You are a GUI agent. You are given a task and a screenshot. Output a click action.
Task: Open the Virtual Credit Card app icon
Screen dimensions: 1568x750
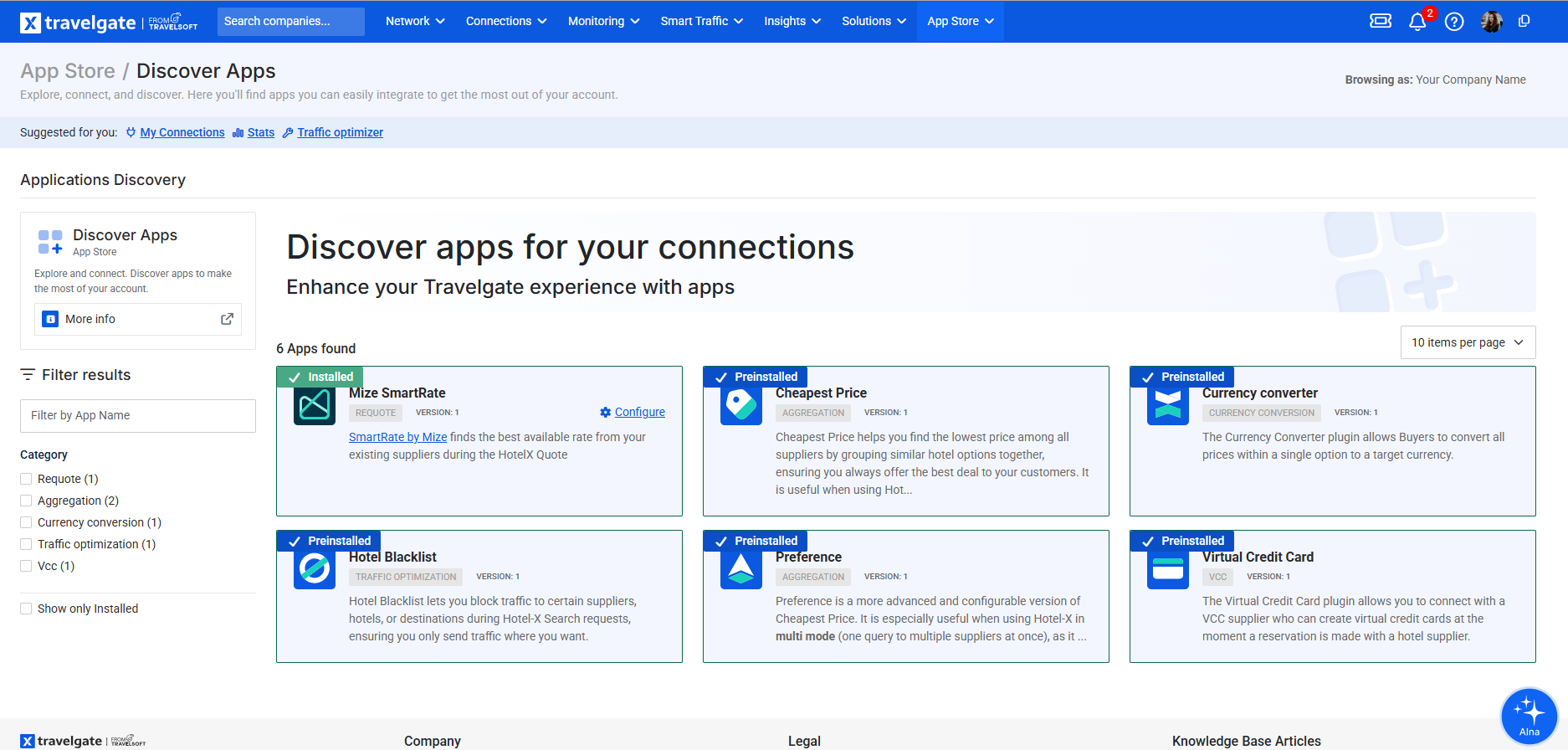[1168, 569]
